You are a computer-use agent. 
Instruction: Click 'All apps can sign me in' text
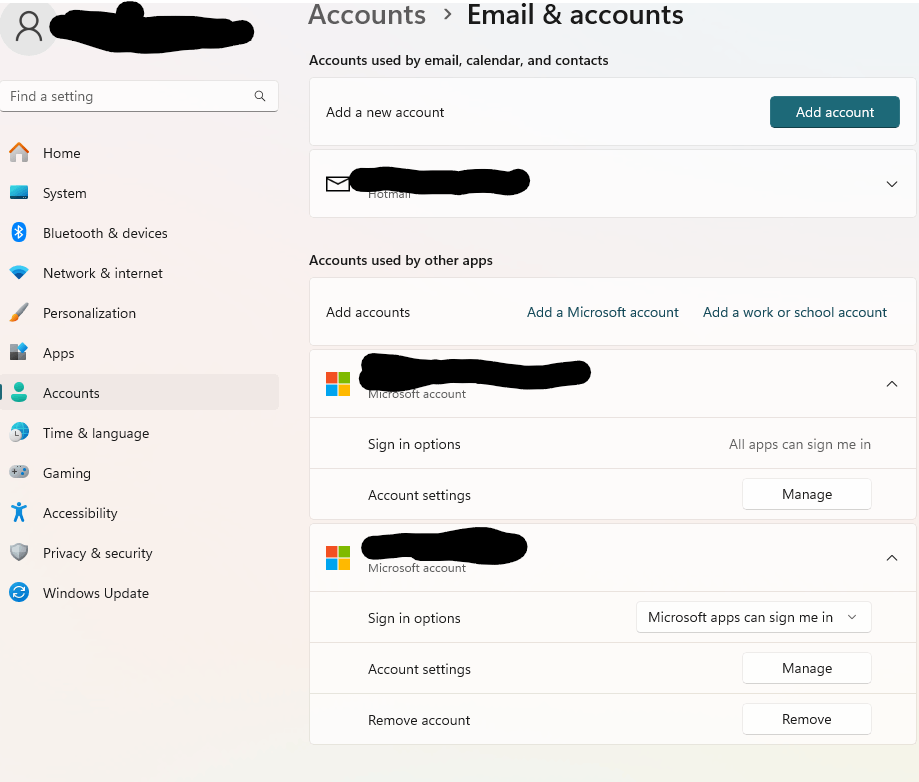click(799, 444)
